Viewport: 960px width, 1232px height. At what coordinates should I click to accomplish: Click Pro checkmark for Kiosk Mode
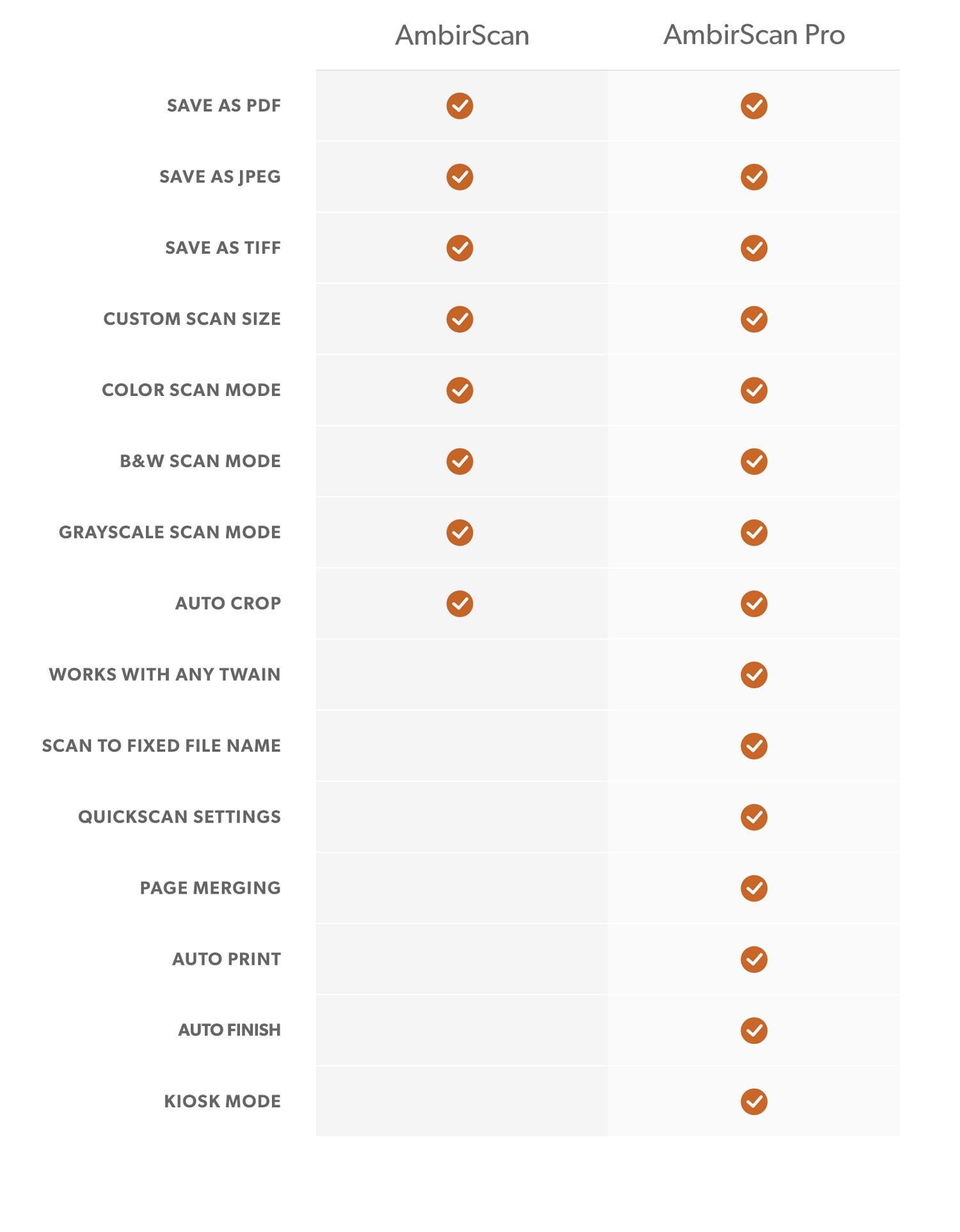pos(754,1102)
